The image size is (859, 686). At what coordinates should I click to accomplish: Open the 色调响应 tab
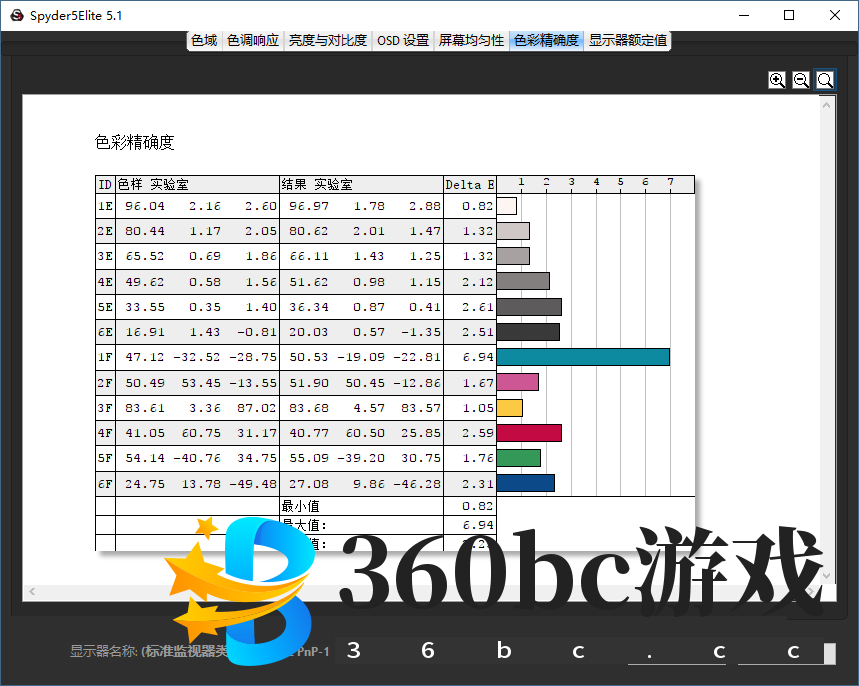point(252,41)
